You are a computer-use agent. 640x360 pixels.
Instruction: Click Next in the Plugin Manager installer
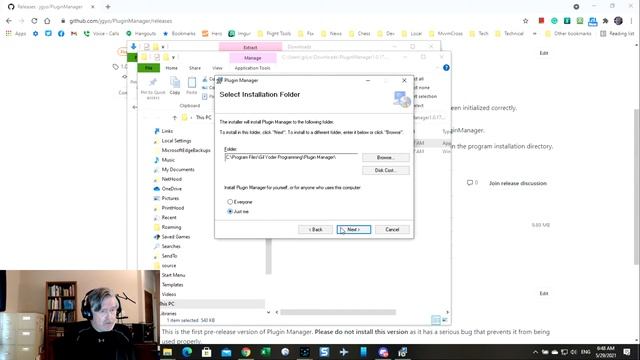(x=354, y=229)
